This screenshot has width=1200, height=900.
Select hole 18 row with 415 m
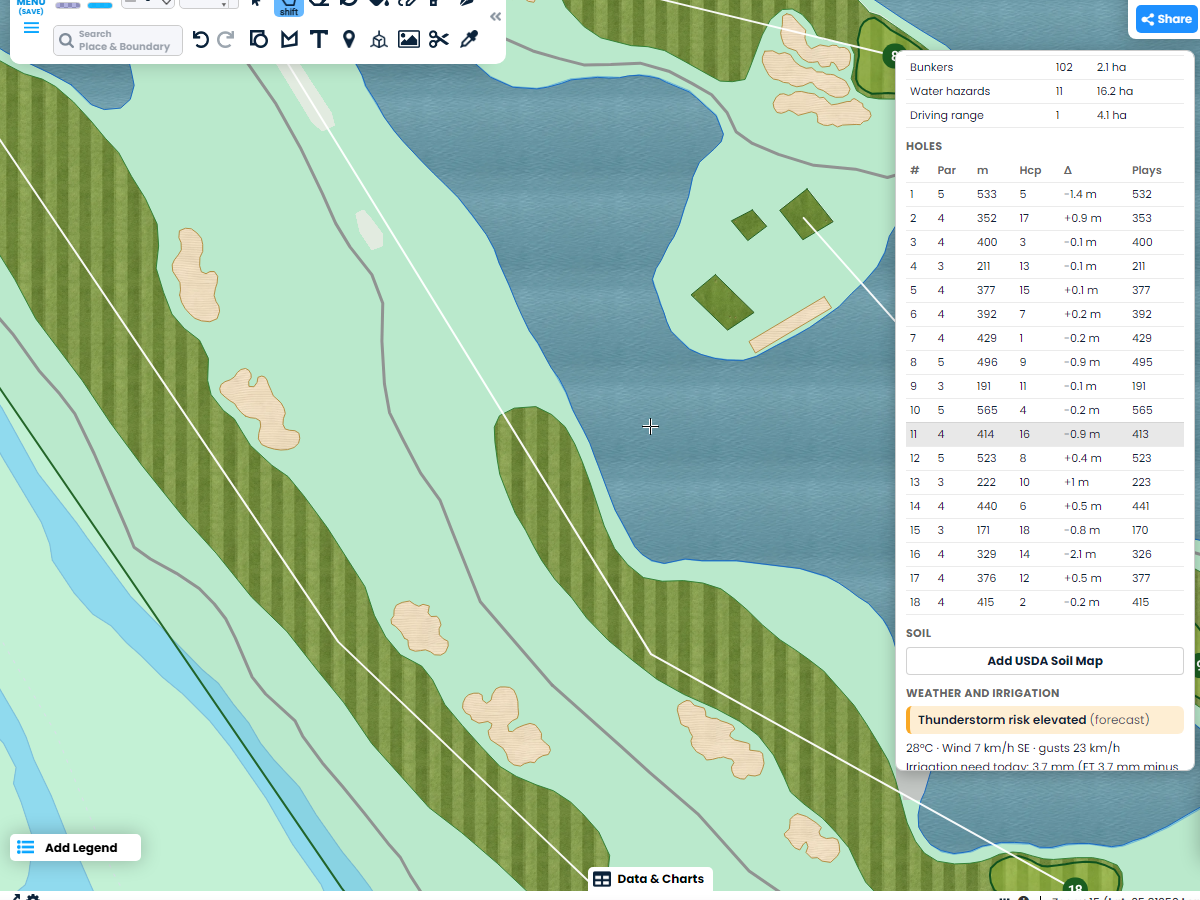tap(1045, 602)
